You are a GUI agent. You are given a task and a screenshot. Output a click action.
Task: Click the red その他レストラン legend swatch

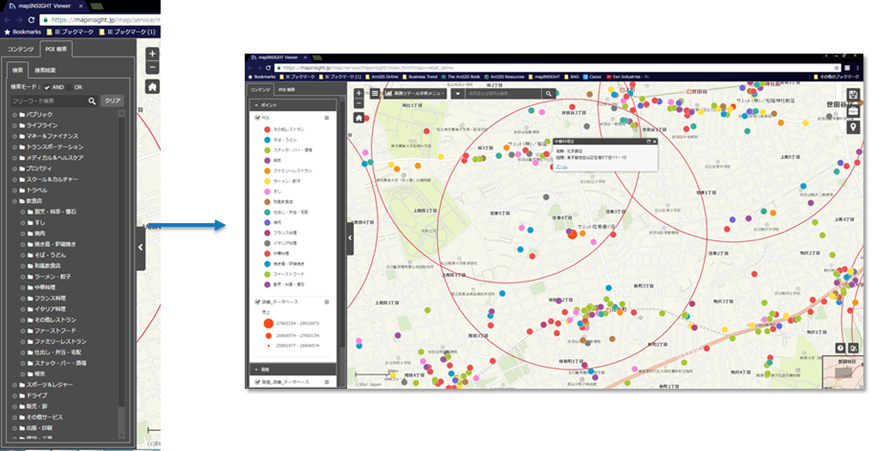[x=266, y=130]
